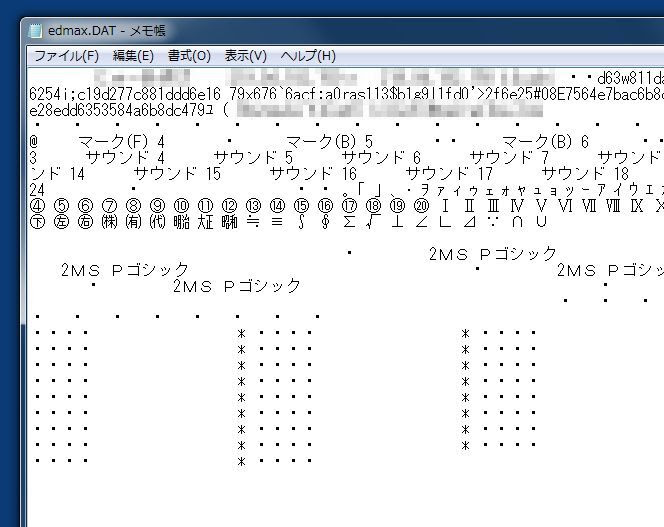Click the edmax.DAT - メモ帳 window title
The height and width of the screenshot is (527, 664).
pyautogui.click(x=107, y=31)
